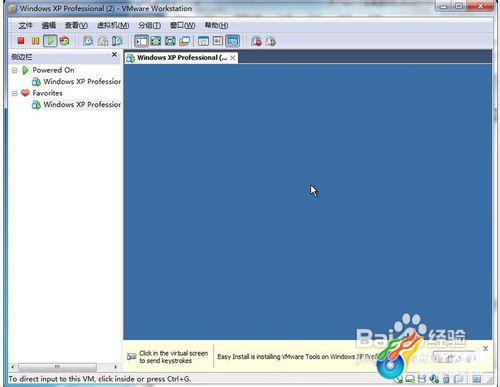Click the yellow Suspend (pause) icon
The width and height of the screenshot is (500, 387).
click(35, 41)
